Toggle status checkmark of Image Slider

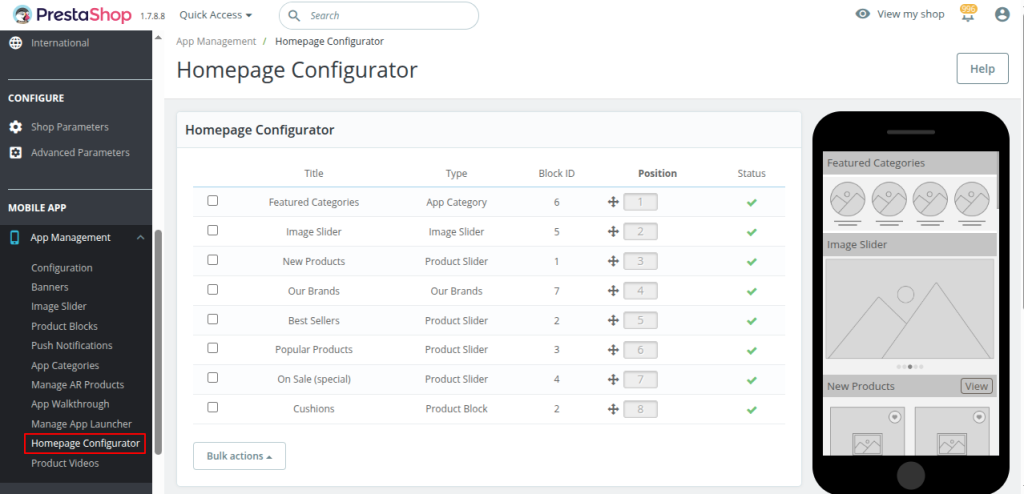[752, 232]
